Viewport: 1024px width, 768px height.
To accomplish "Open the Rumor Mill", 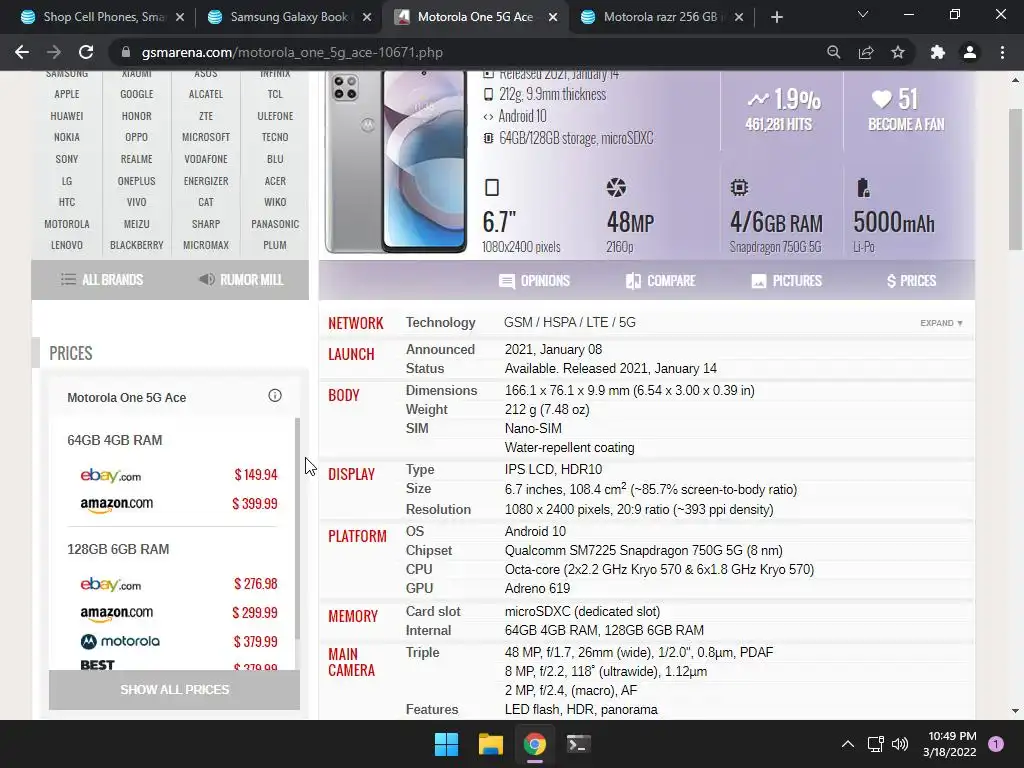I will point(241,280).
